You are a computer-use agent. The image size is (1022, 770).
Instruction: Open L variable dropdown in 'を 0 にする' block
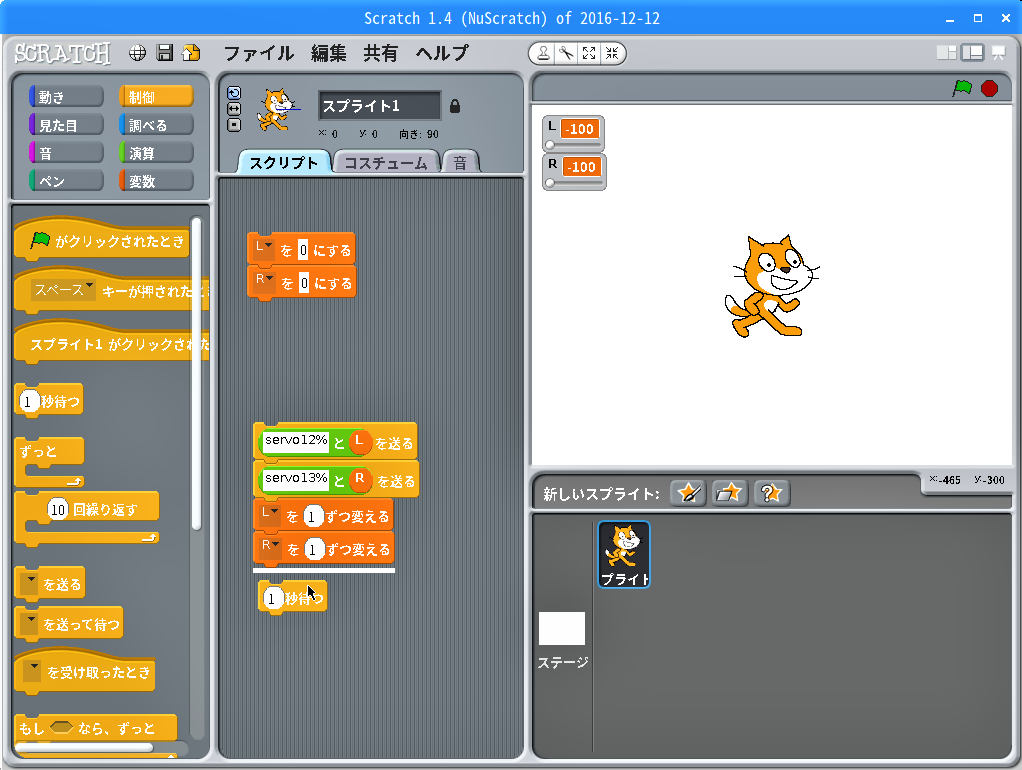point(263,248)
